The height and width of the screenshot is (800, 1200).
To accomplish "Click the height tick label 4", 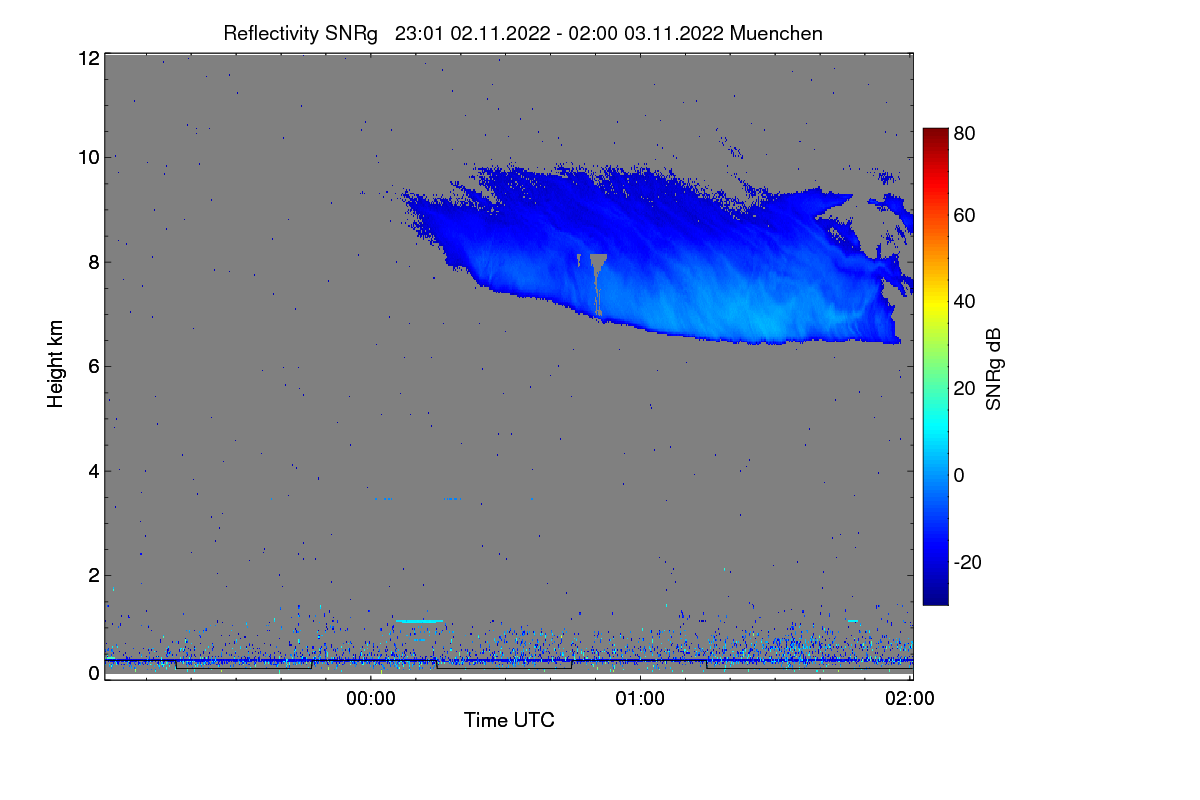I will click(94, 471).
